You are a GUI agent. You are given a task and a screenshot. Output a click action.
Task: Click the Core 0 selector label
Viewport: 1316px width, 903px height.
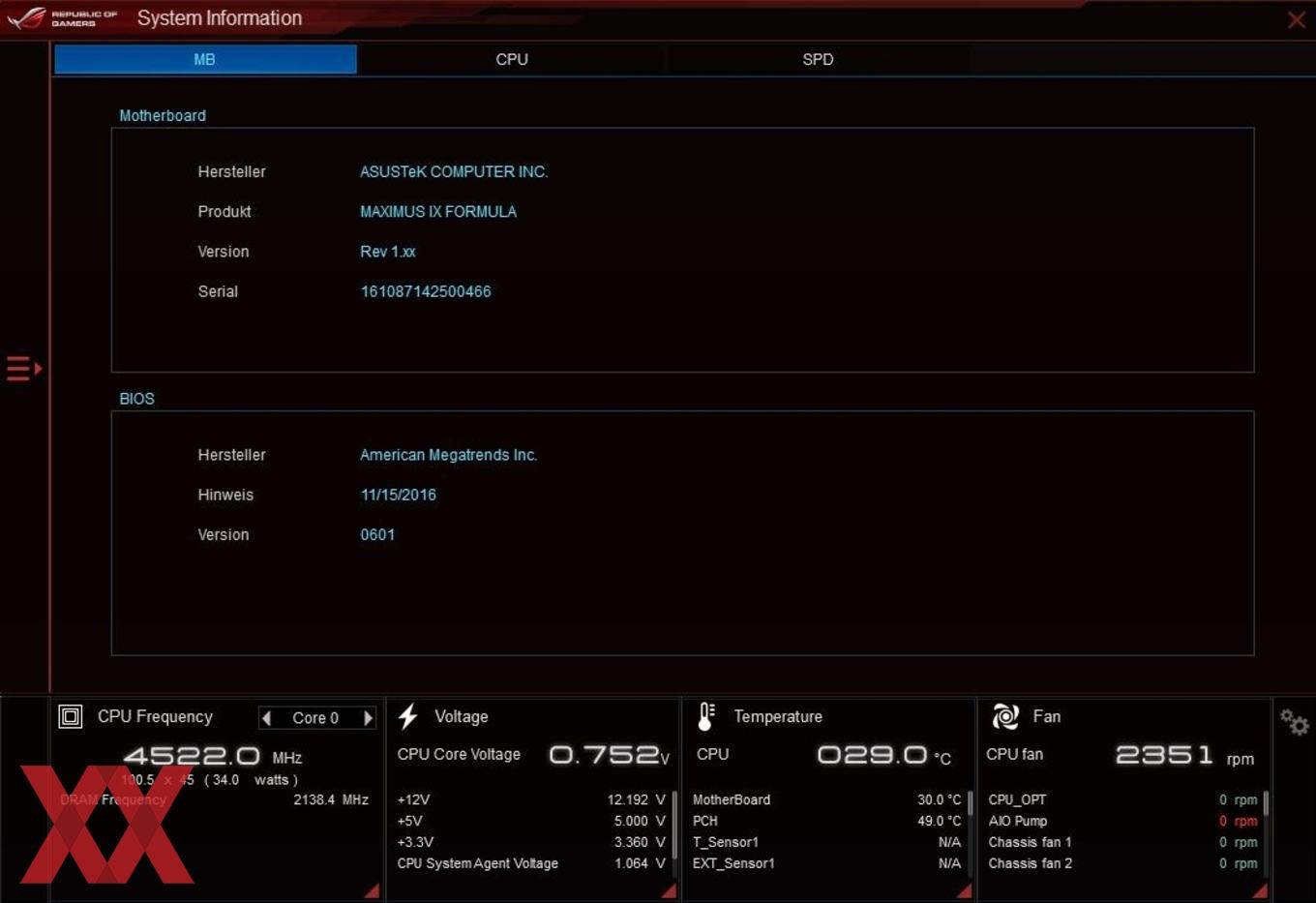(x=315, y=718)
